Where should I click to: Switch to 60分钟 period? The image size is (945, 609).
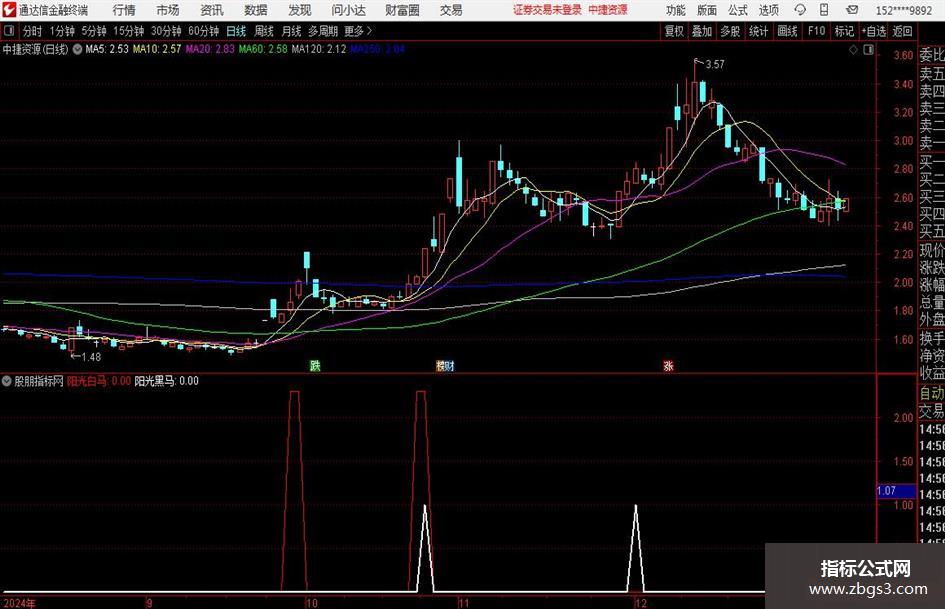click(203, 31)
